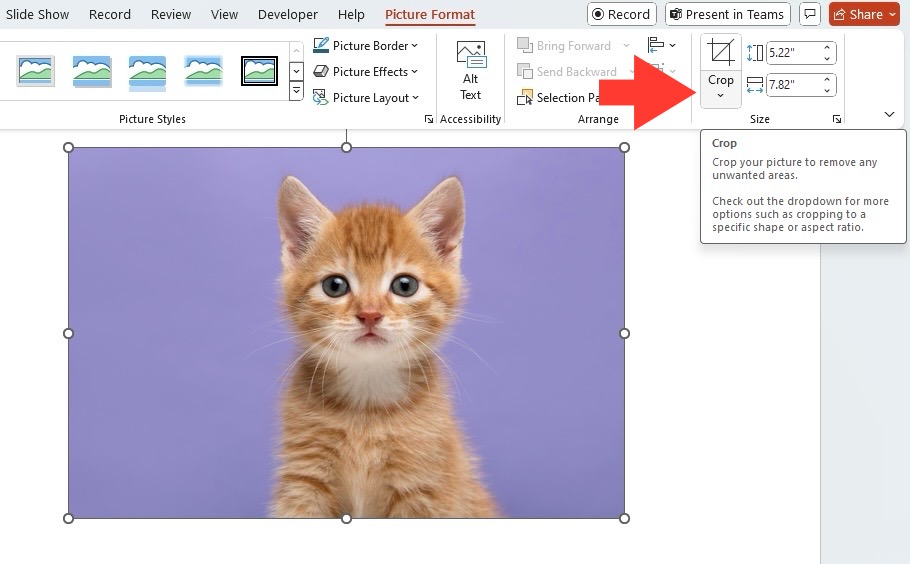Click the Crop tool icon

[721, 53]
